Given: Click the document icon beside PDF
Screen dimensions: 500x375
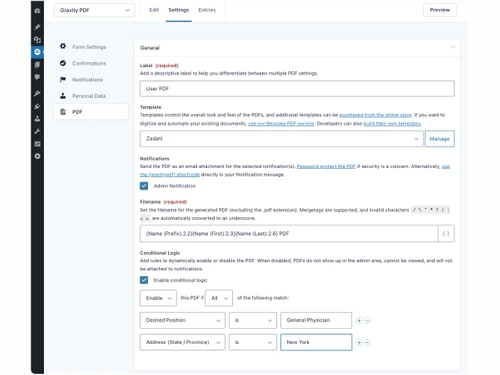Looking at the screenshot, I should (63, 112).
